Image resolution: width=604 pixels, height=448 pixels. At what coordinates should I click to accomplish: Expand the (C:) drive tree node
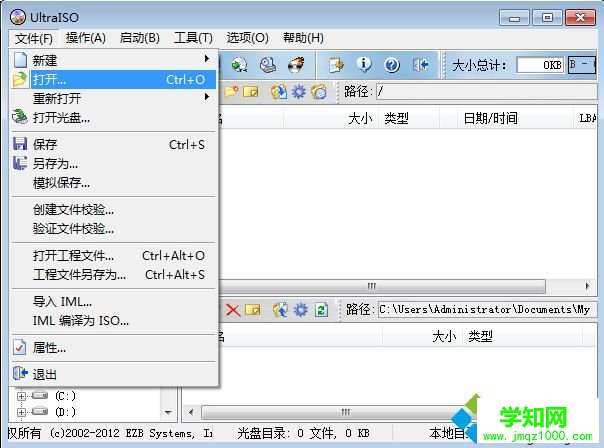22,396
